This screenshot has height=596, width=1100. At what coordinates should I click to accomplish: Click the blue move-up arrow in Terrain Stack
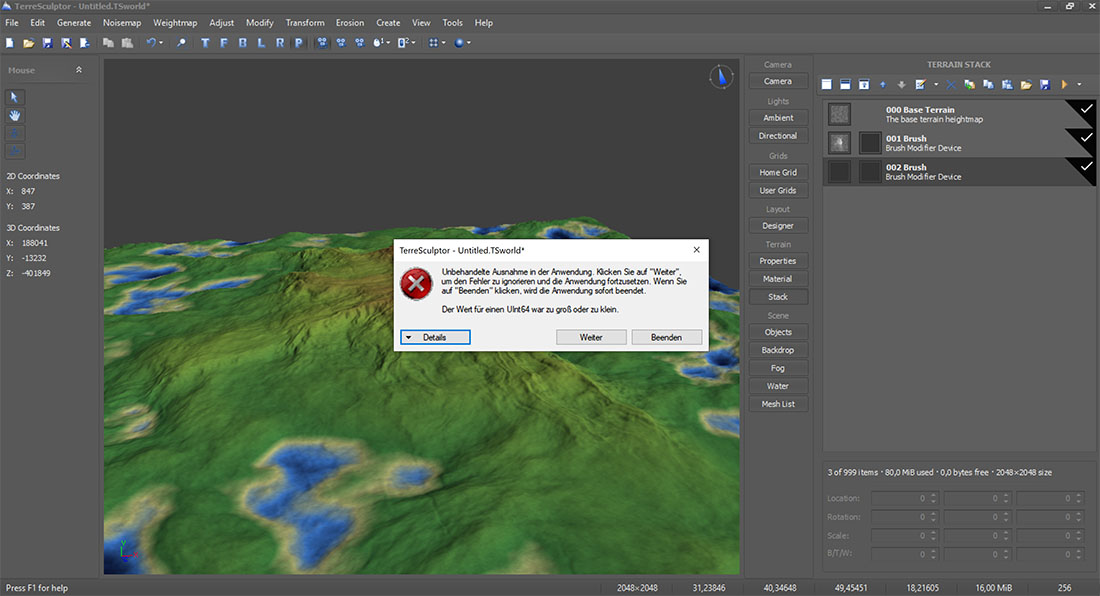click(x=883, y=84)
